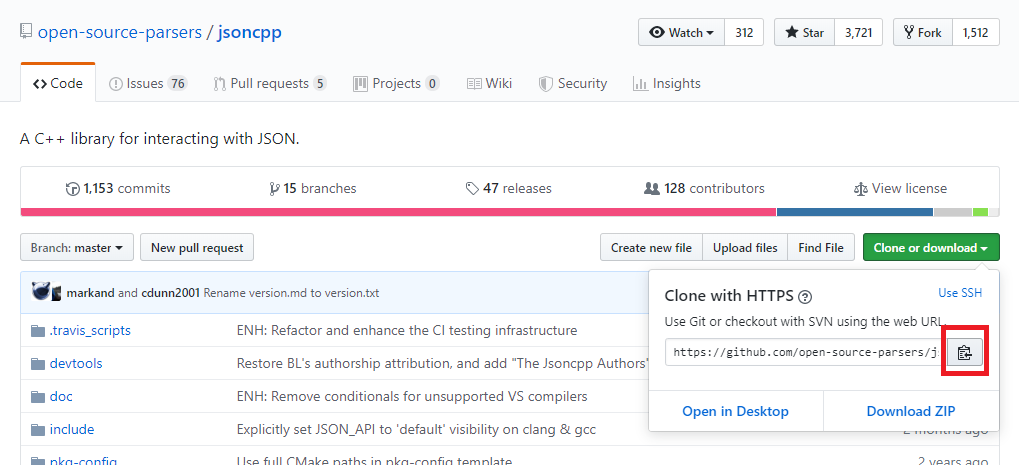Expand the Branch: master dropdown
Viewport: 1019px width, 465px height.
click(x=77, y=247)
